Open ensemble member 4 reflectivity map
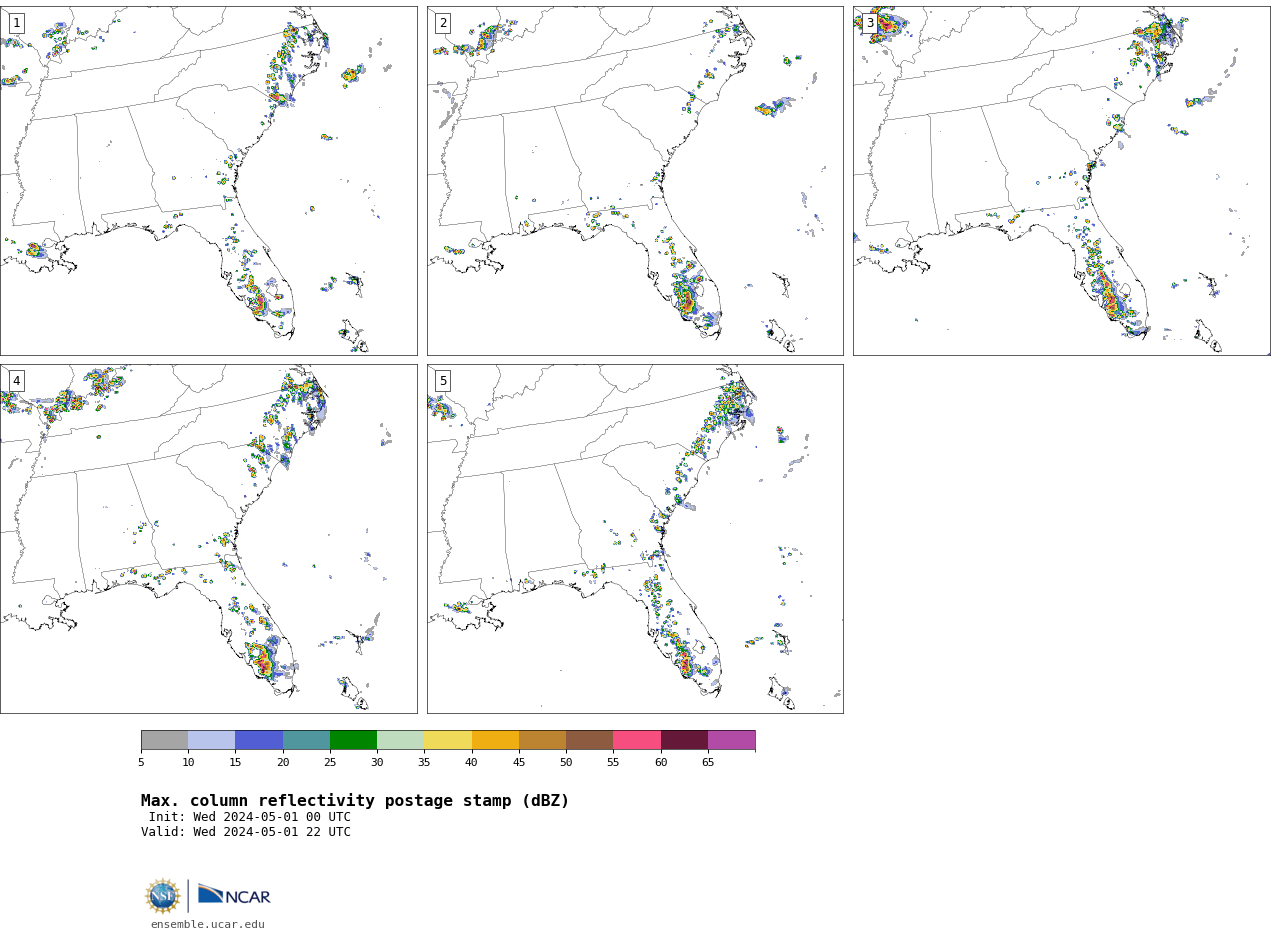 tap(208, 539)
